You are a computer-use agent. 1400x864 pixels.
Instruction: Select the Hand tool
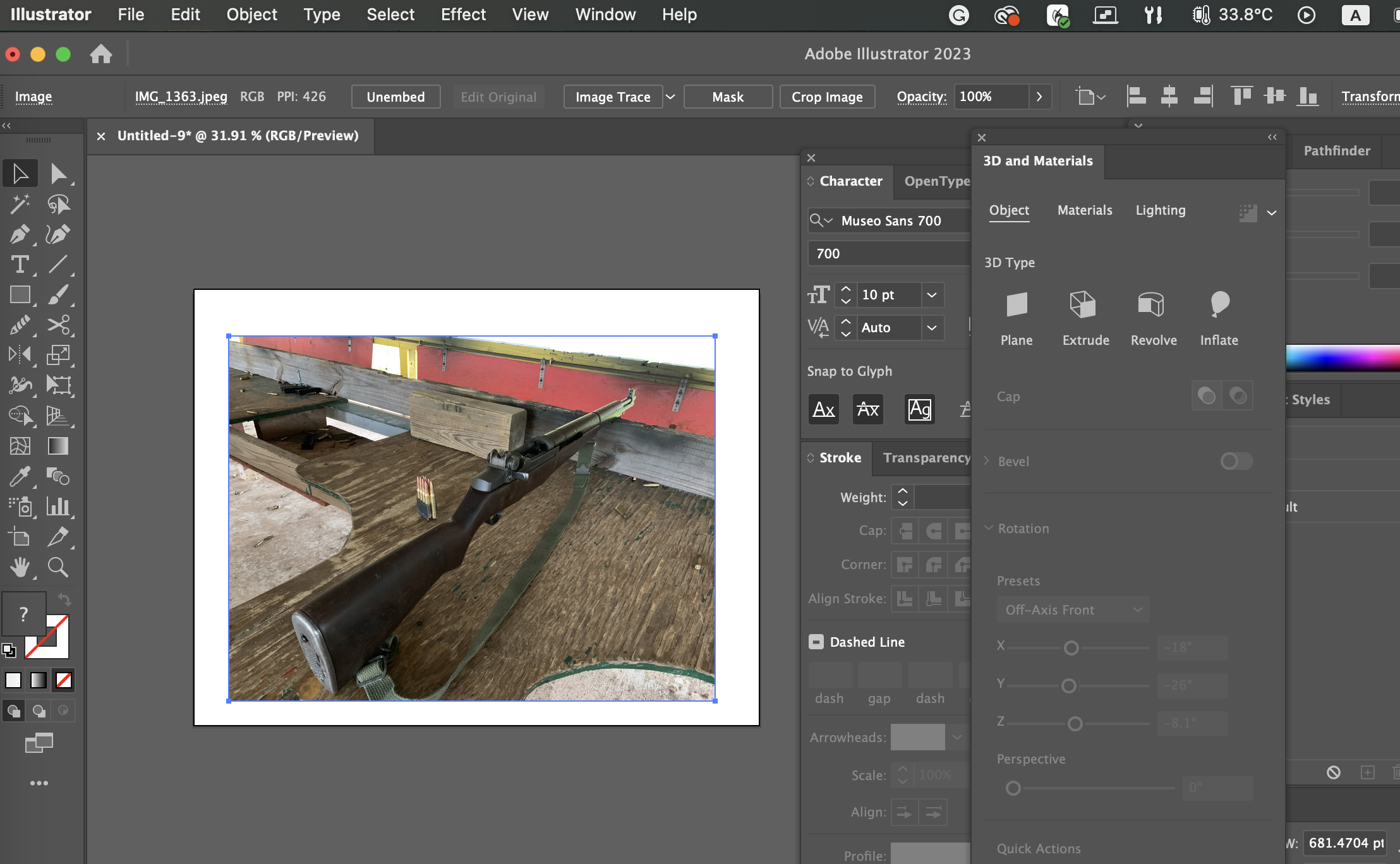coord(20,567)
